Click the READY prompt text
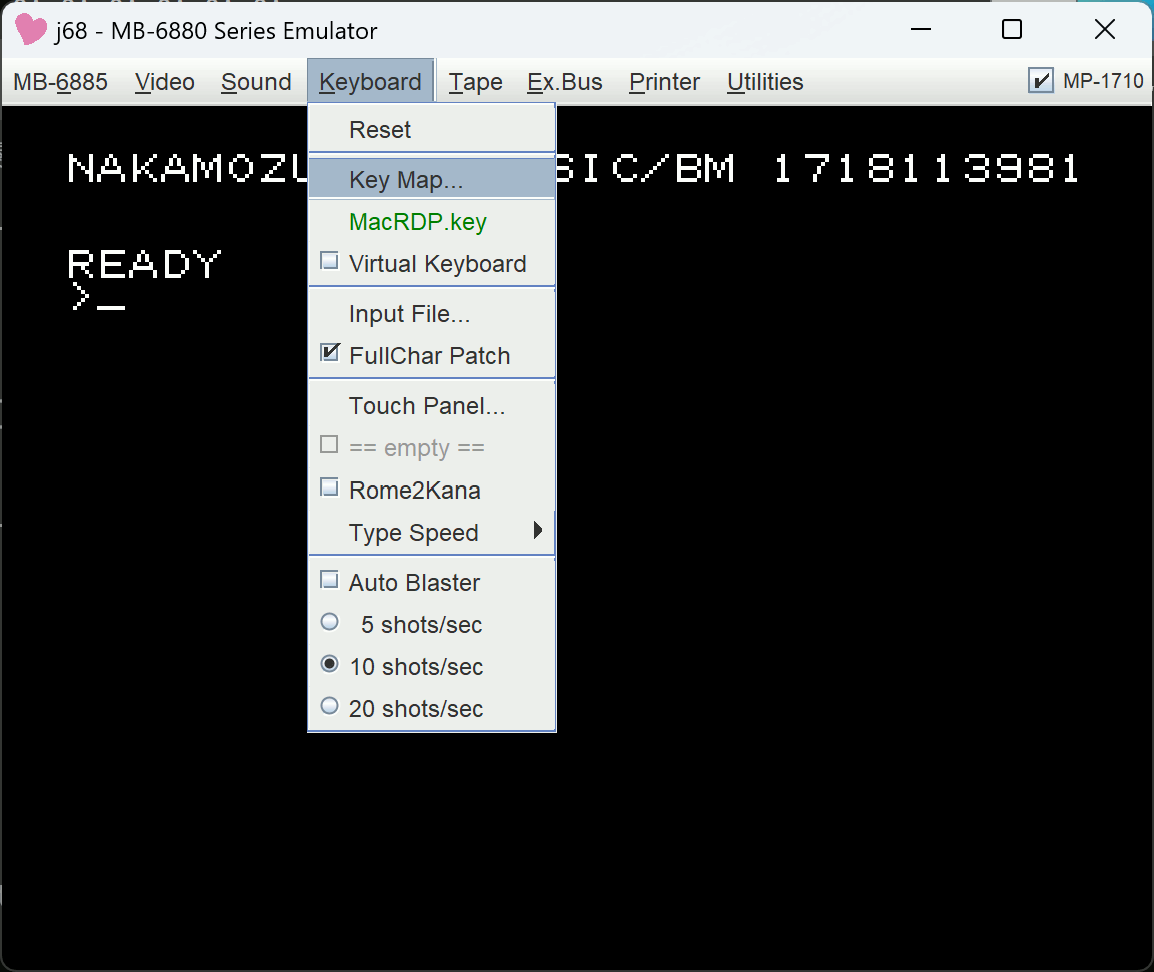The image size is (1154, 972). [144, 264]
